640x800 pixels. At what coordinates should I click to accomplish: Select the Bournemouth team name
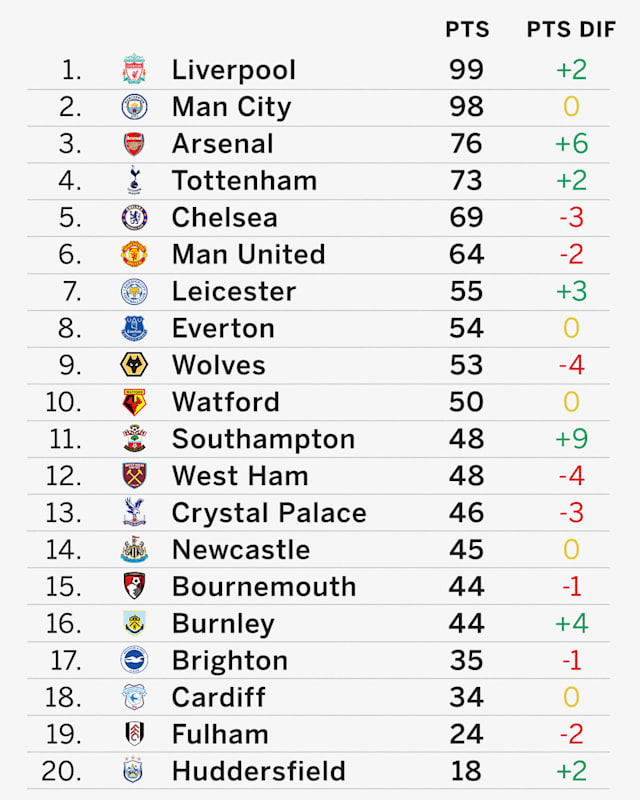pyautogui.click(x=264, y=586)
